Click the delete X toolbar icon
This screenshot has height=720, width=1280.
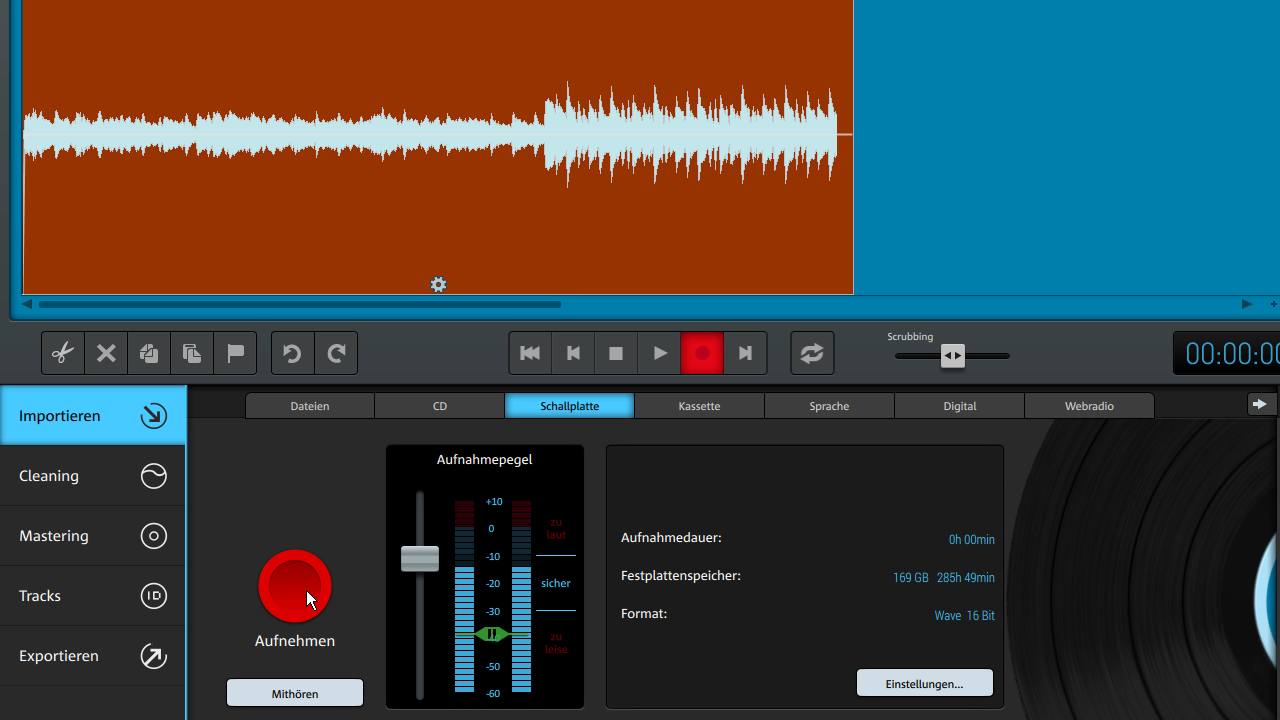pyautogui.click(x=106, y=353)
